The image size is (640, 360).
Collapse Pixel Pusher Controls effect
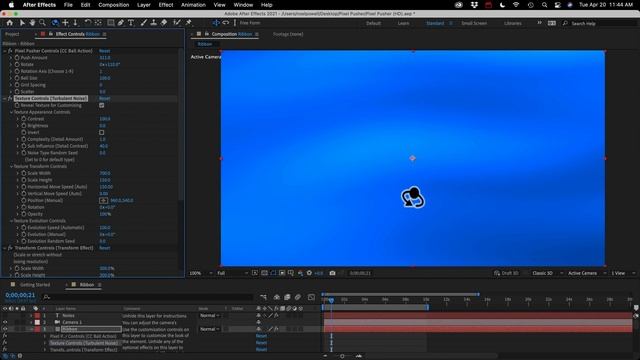5,51
